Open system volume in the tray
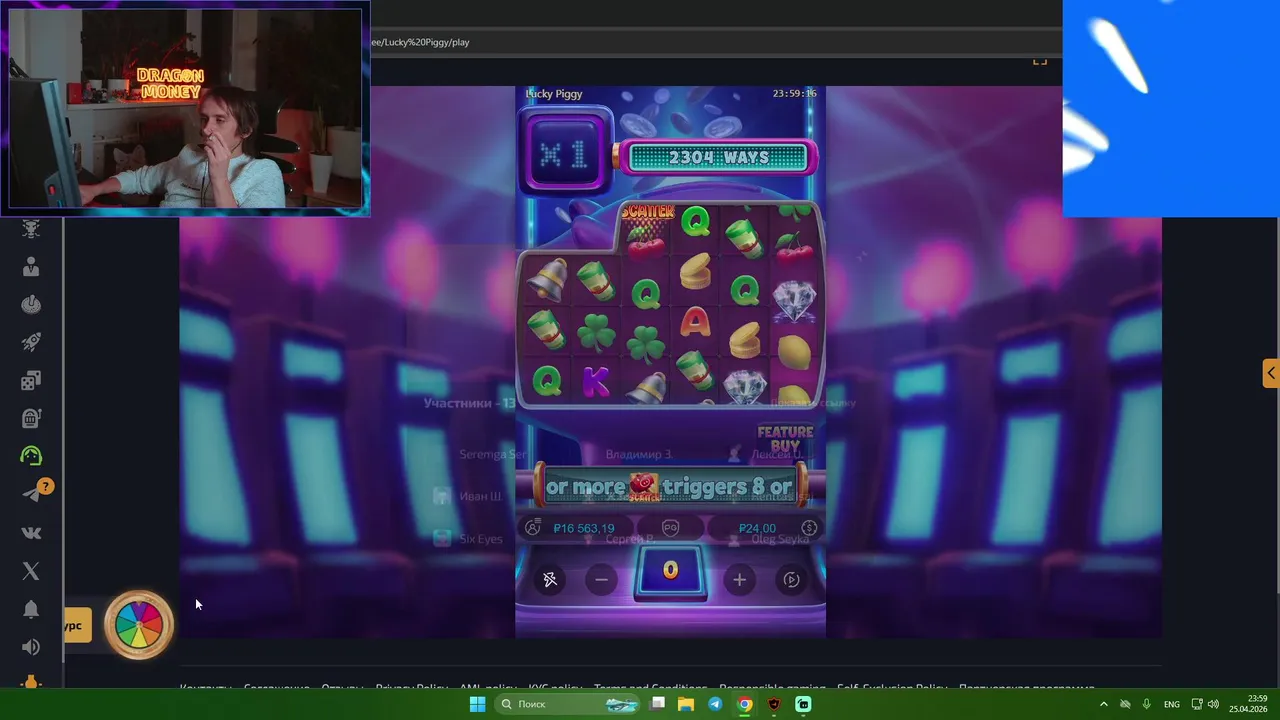 (1213, 704)
